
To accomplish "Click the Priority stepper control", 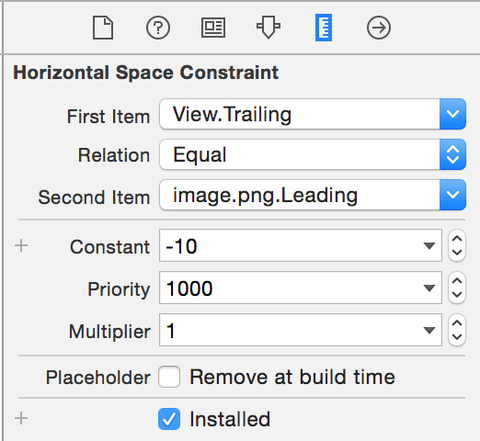I will [457, 288].
